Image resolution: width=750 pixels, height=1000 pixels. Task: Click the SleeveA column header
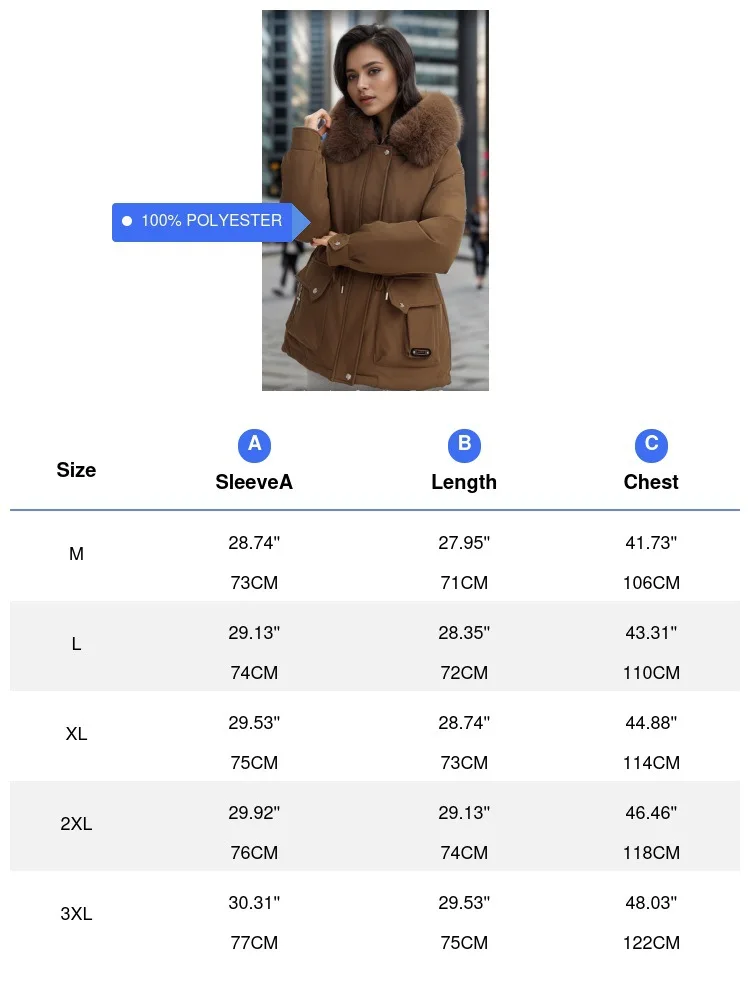[254, 482]
